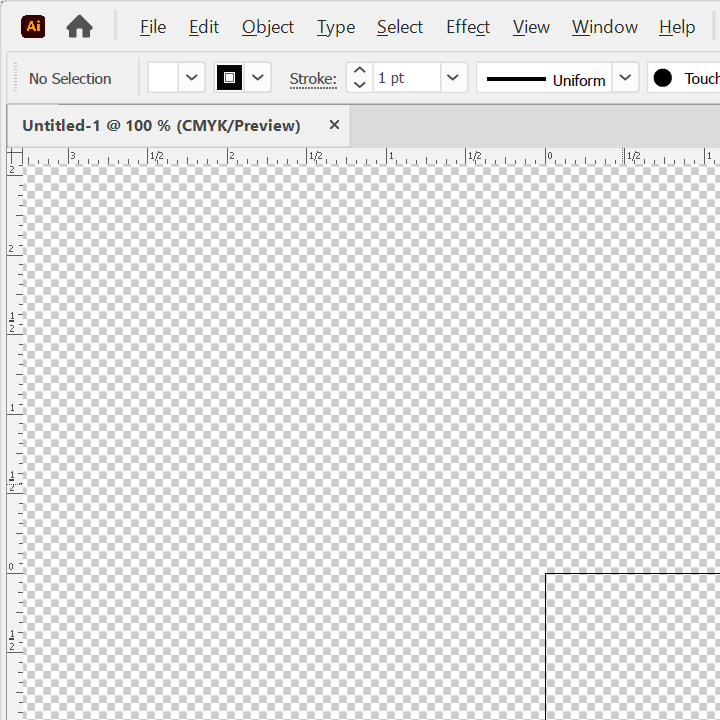Click the control bar gripper handle

tap(15, 77)
